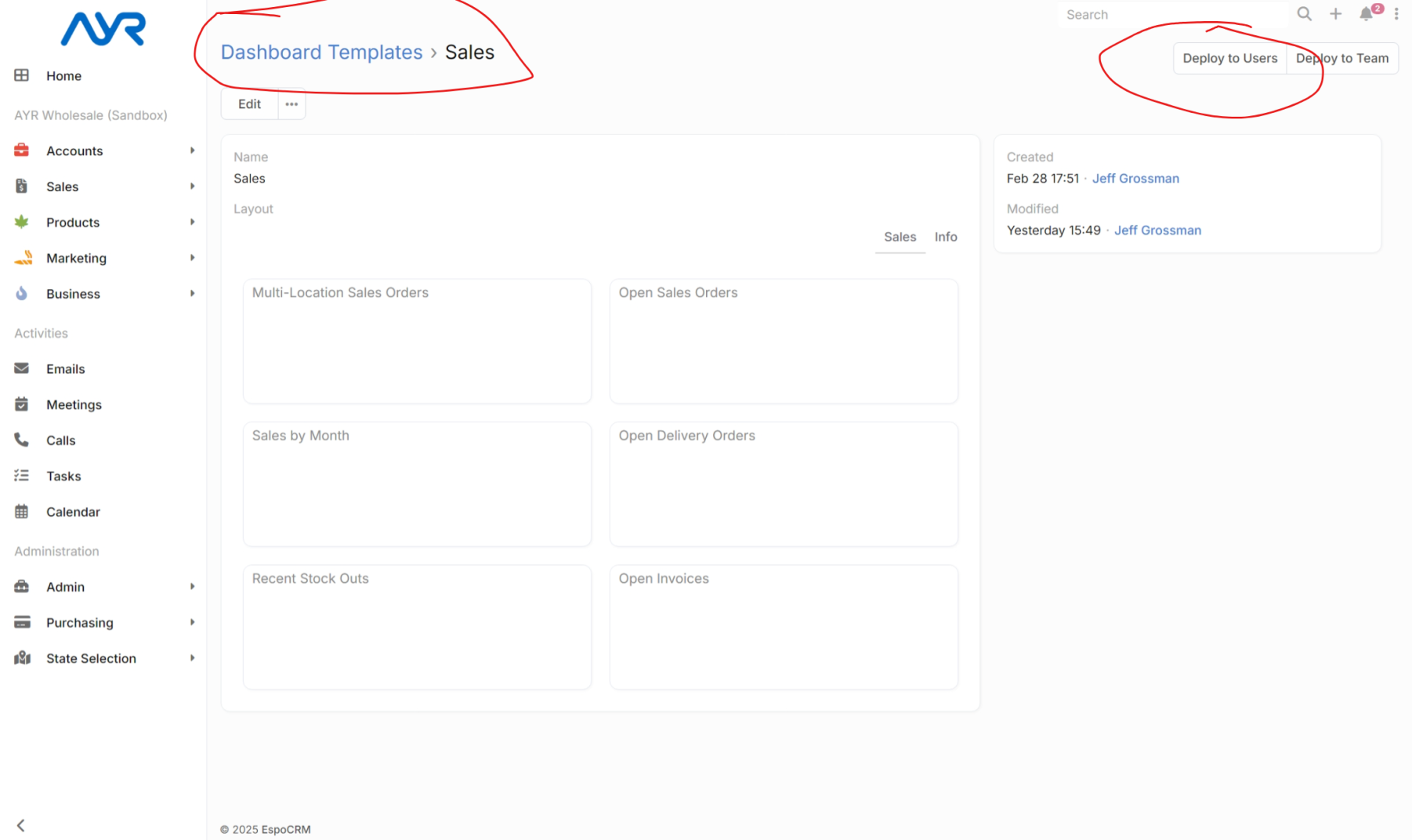Switch to the Info layout tab
This screenshot has width=1412, height=840.
pyautogui.click(x=945, y=237)
